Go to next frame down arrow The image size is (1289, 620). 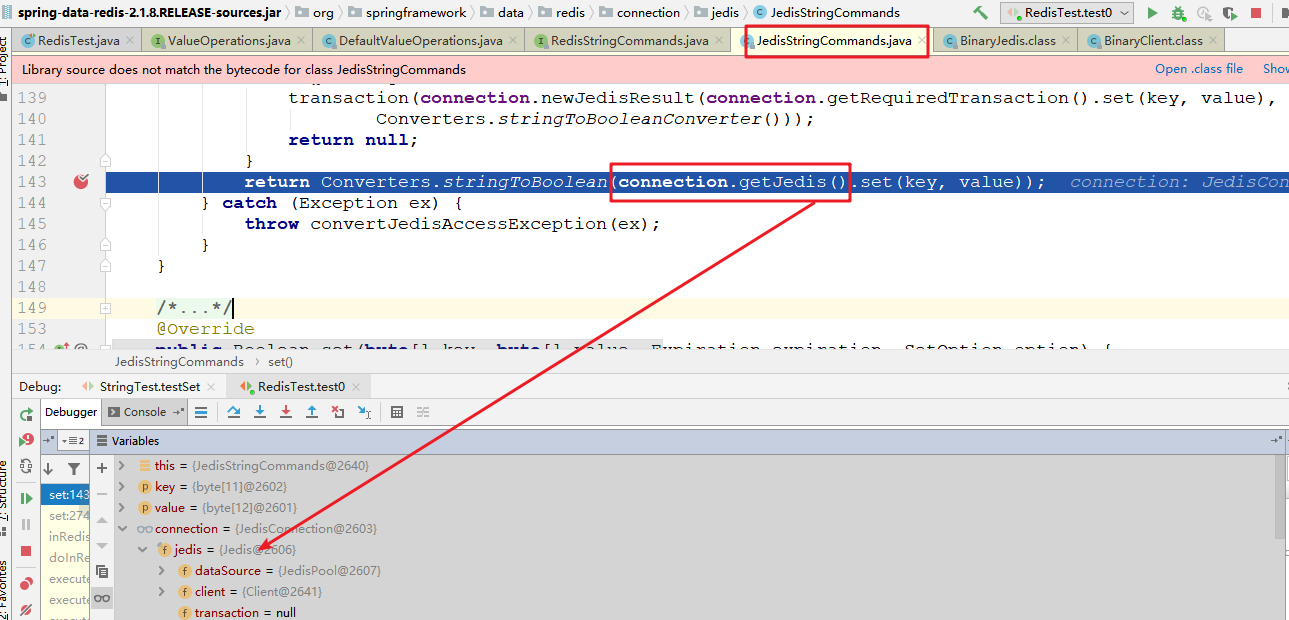pyautogui.click(x=48, y=468)
